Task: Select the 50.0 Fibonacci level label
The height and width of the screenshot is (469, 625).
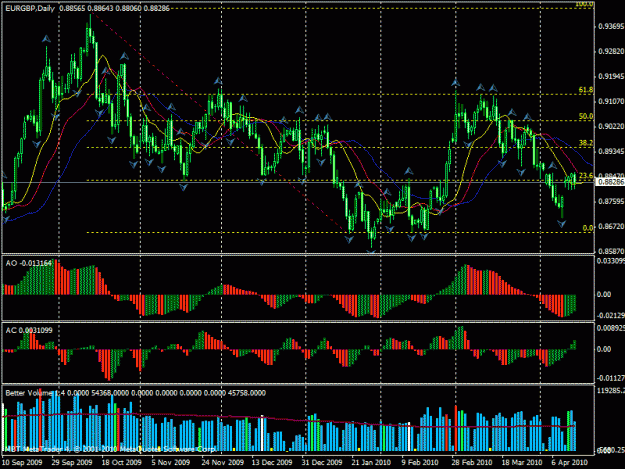Action: point(586,116)
